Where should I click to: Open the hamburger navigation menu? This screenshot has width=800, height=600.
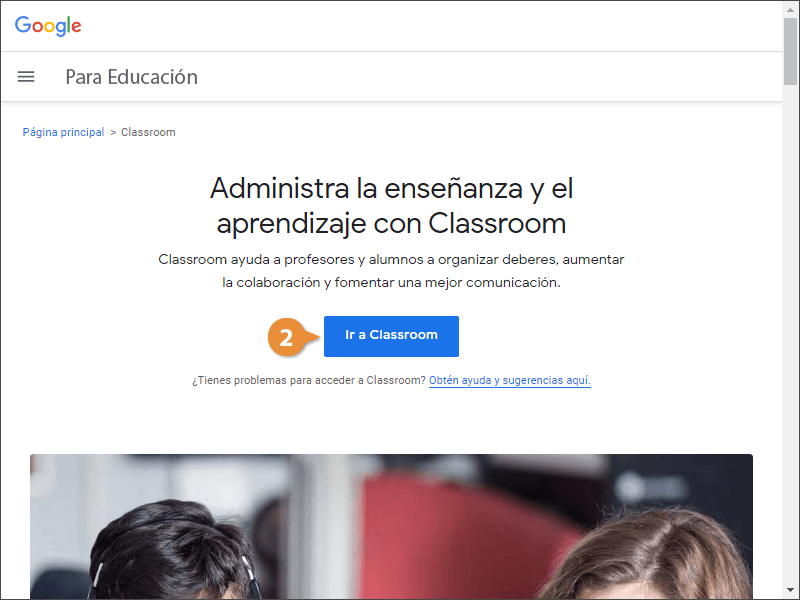click(26, 77)
